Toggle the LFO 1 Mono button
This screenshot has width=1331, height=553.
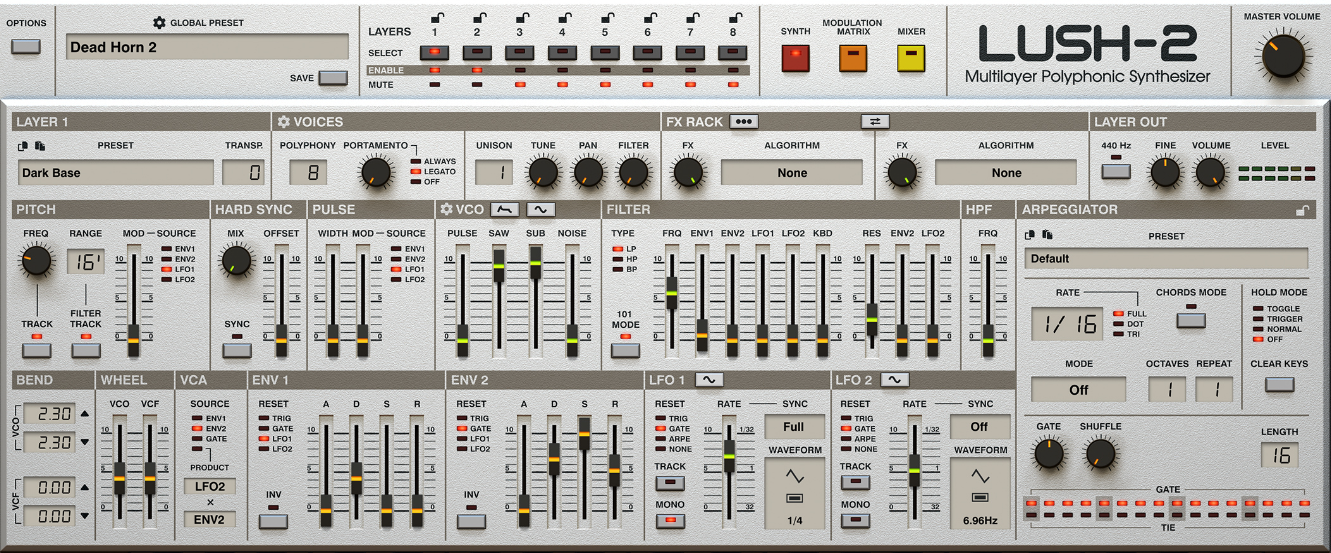[x=669, y=520]
